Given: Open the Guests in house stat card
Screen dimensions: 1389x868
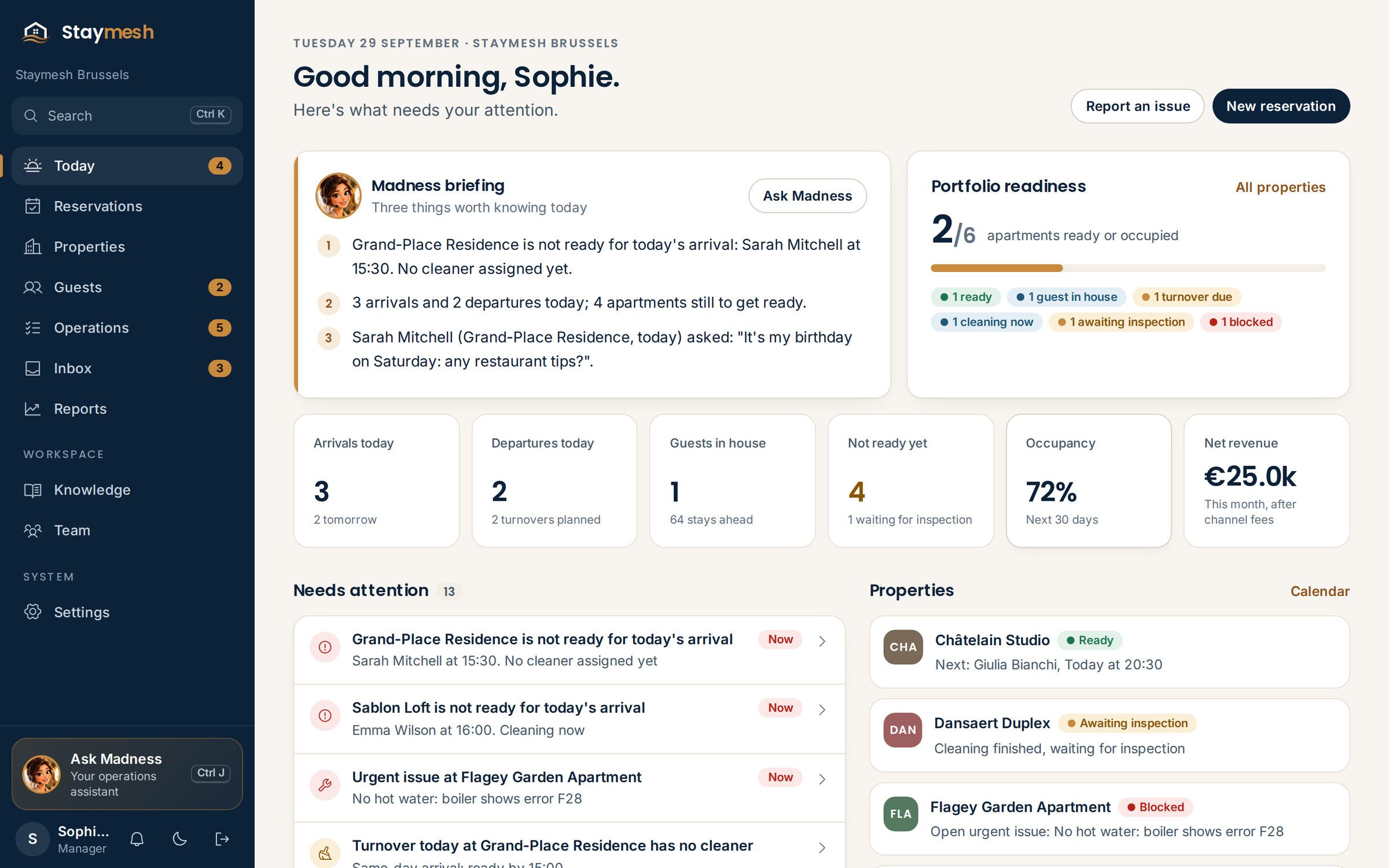Looking at the screenshot, I should pyautogui.click(x=733, y=480).
